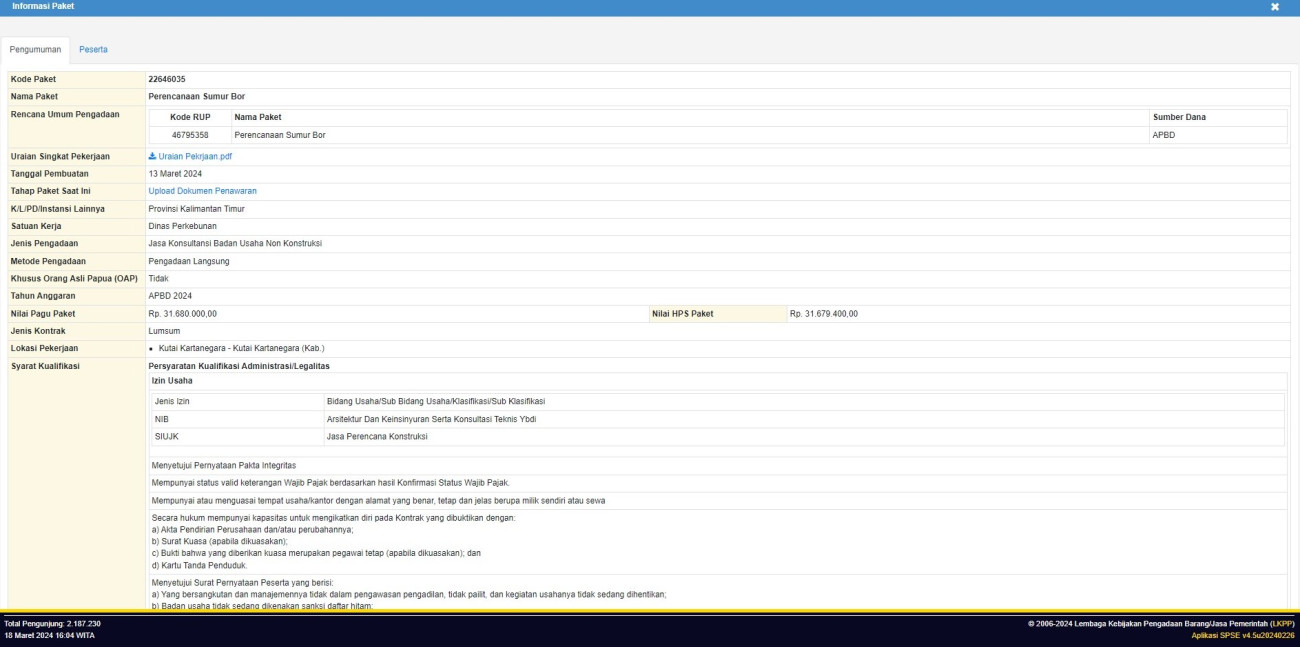Click the download icon beside Uraian Pekrjaan.pdf
Screen dimensions: 1300x647
152,156
